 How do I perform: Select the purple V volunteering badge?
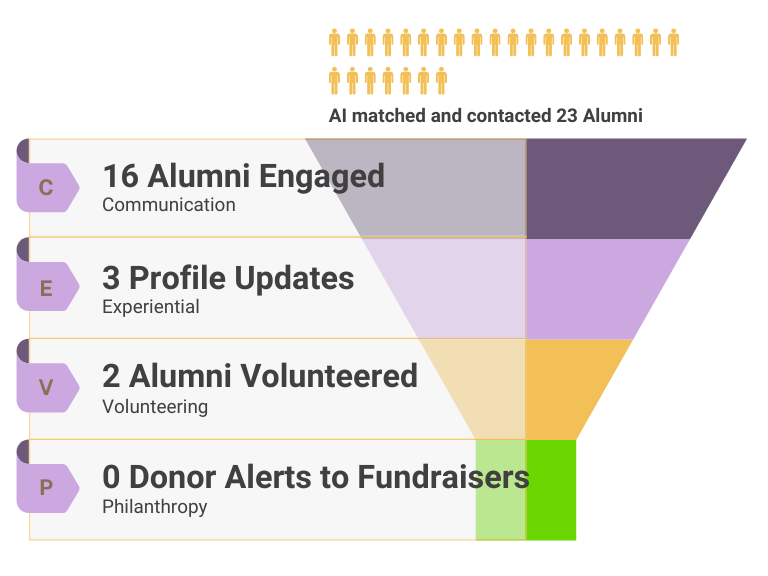point(46,387)
